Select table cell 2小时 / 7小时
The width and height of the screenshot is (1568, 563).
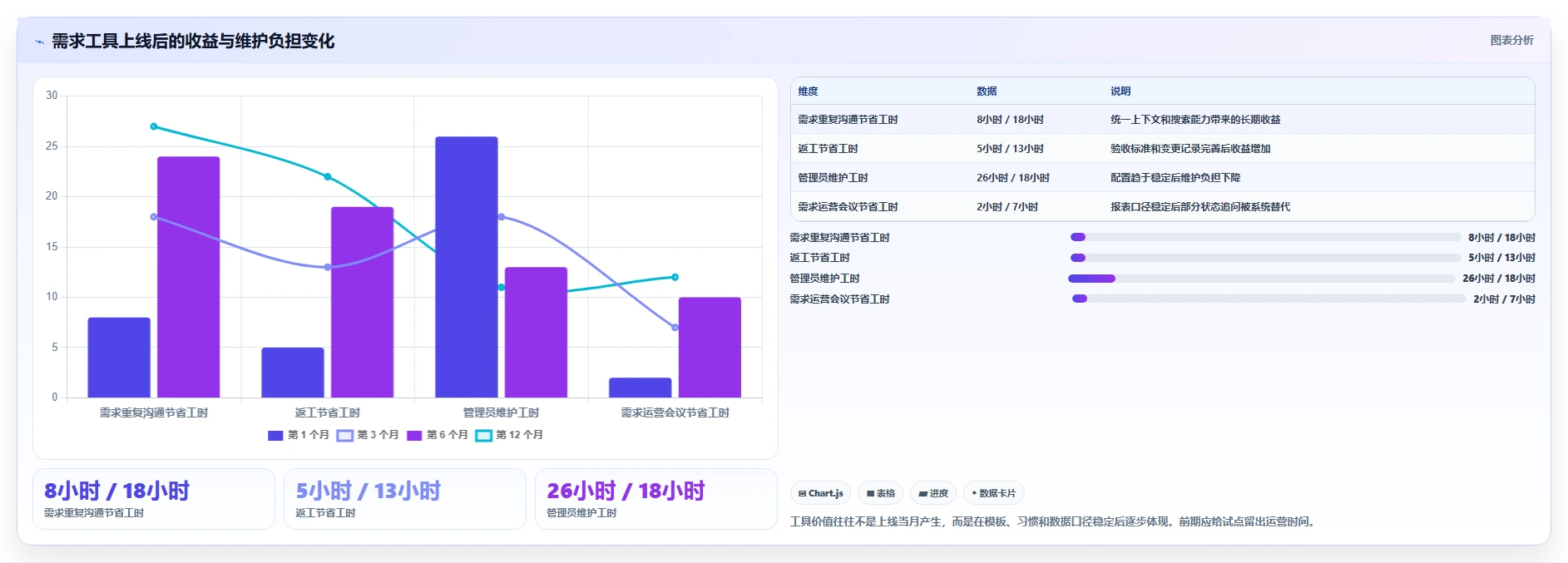click(1007, 207)
